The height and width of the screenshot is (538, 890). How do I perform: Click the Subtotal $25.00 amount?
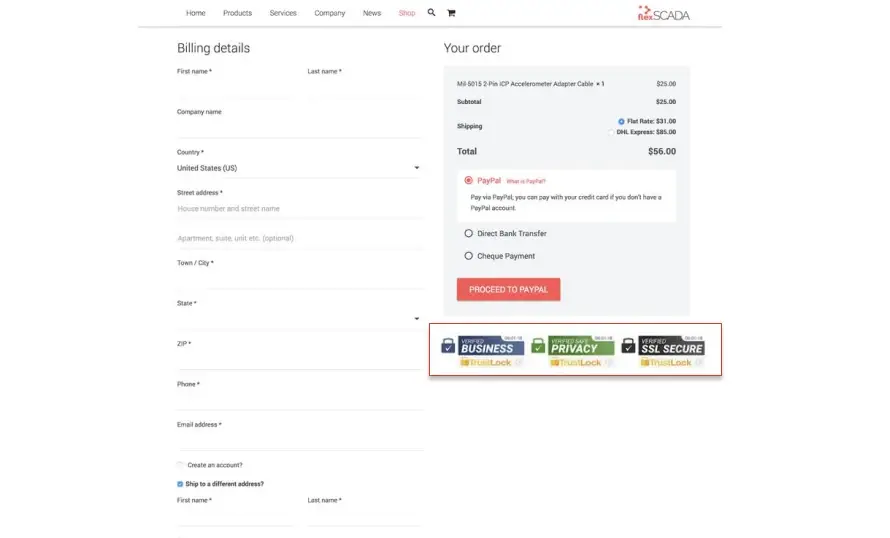click(666, 102)
